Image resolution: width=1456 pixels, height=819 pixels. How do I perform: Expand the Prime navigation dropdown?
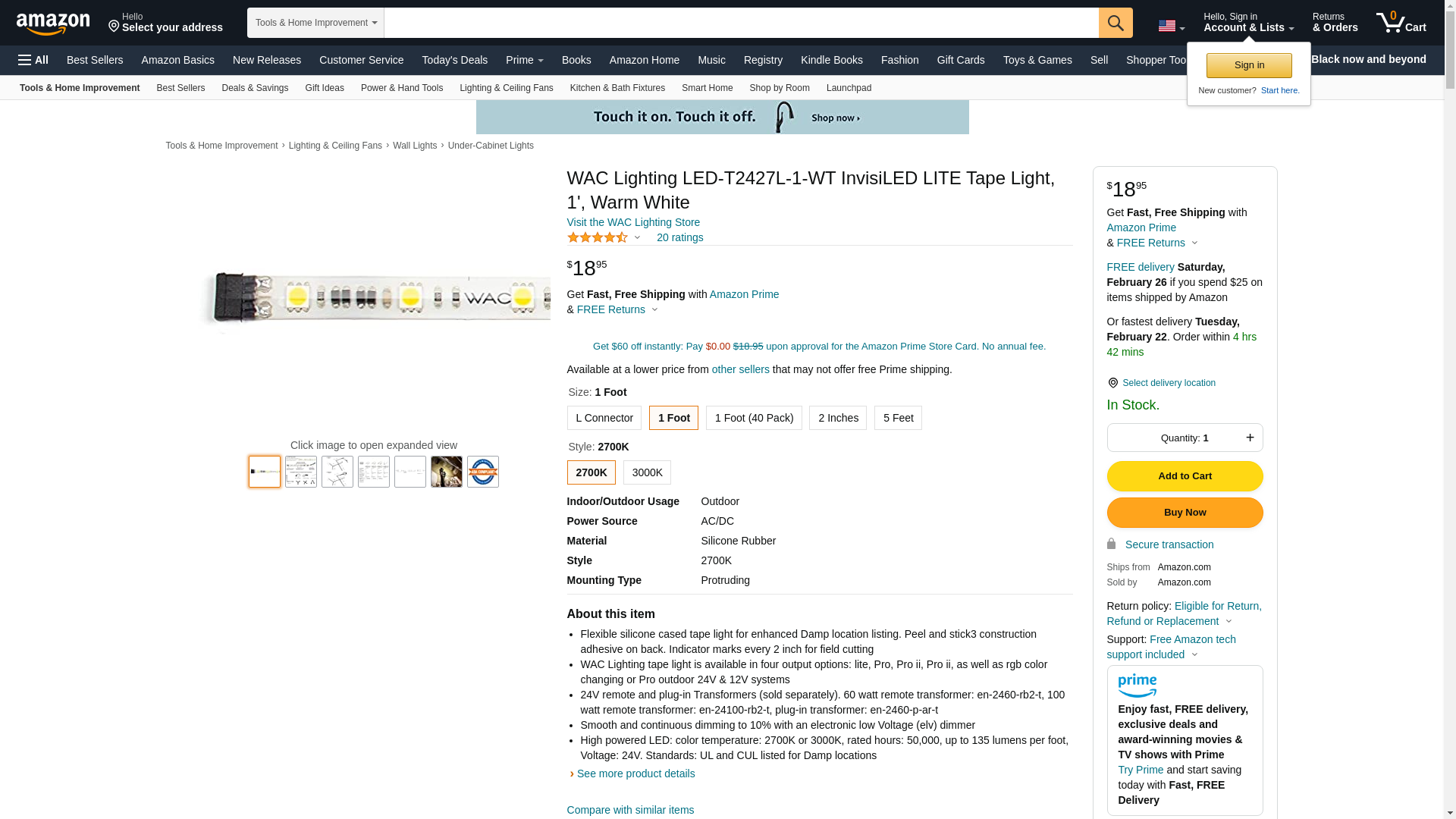click(x=524, y=60)
